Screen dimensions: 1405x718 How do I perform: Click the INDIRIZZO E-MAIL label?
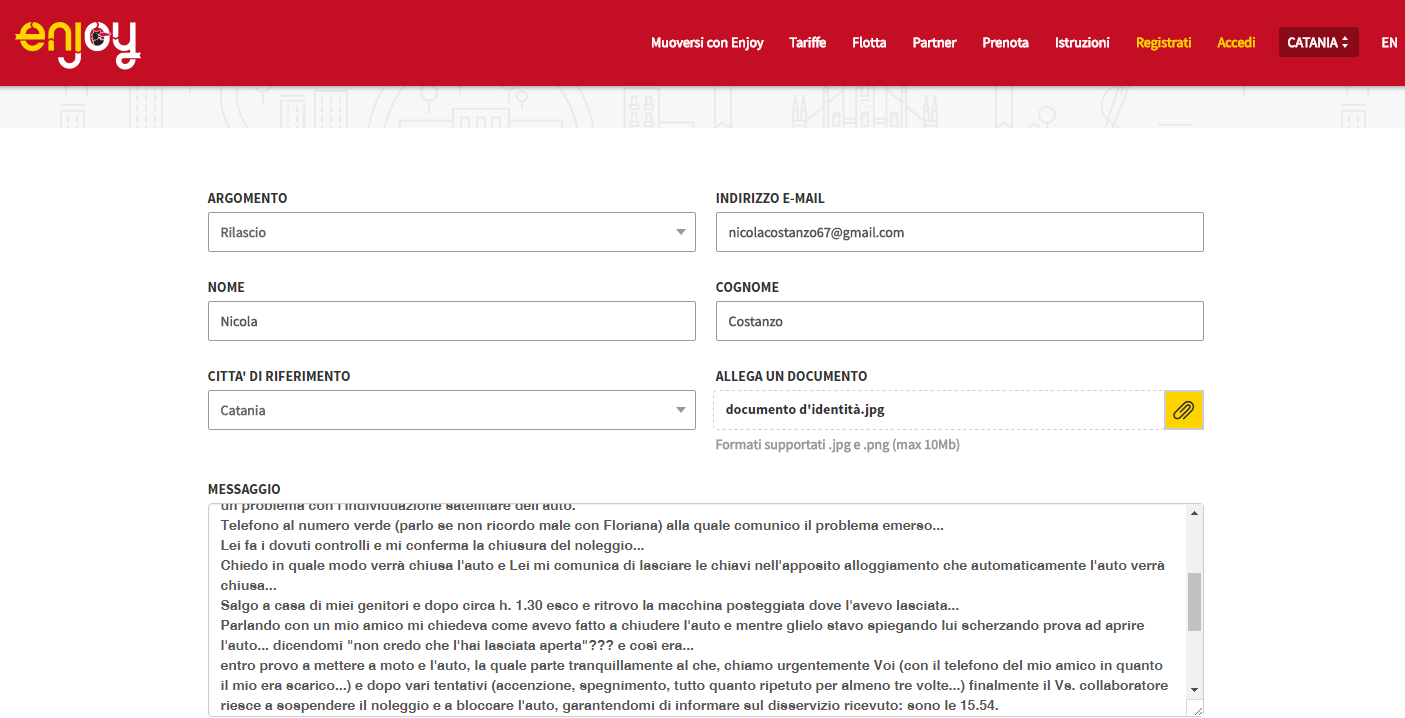(x=770, y=198)
